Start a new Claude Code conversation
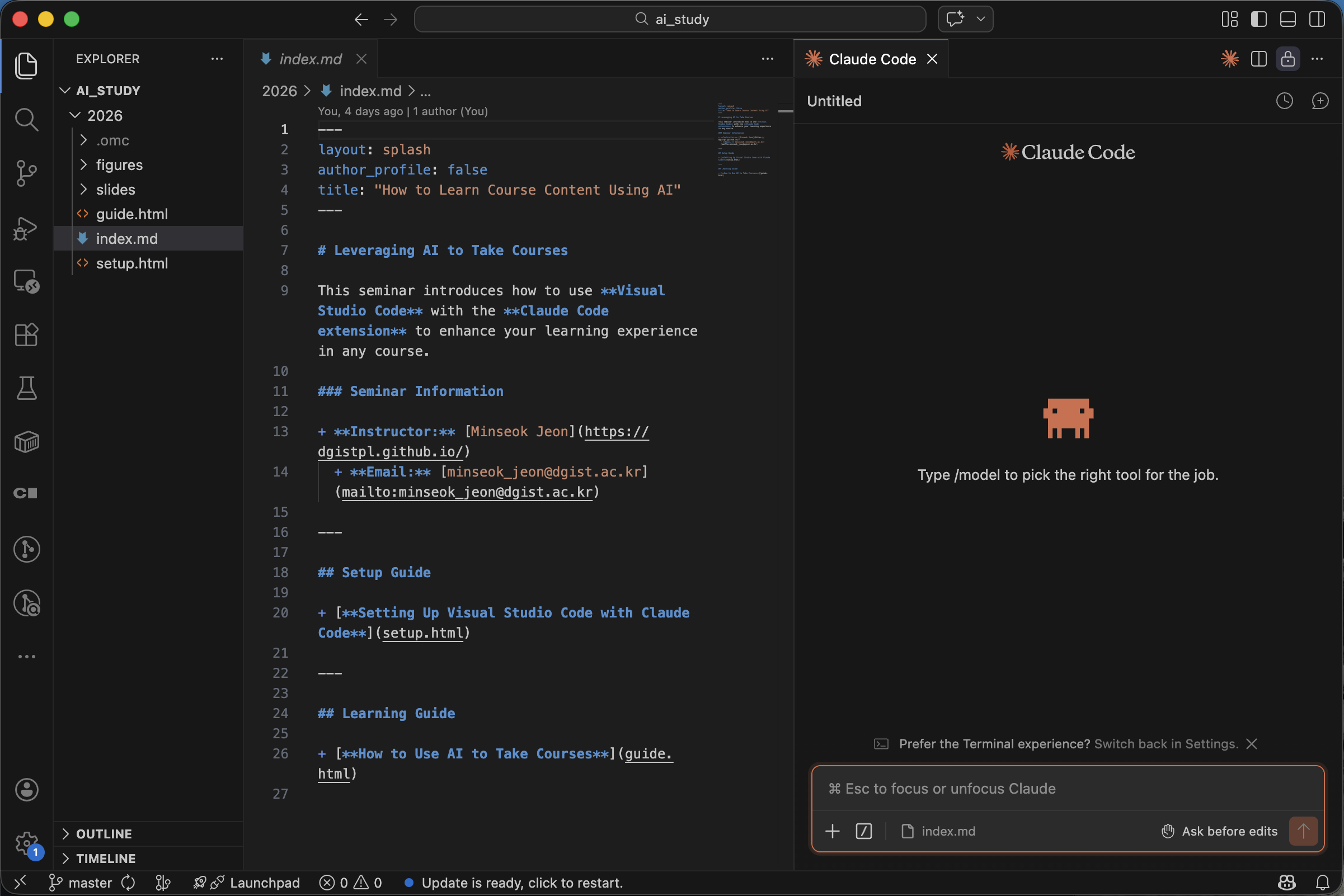The height and width of the screenshot is (896, 1344). click(x=1320, y=101)
